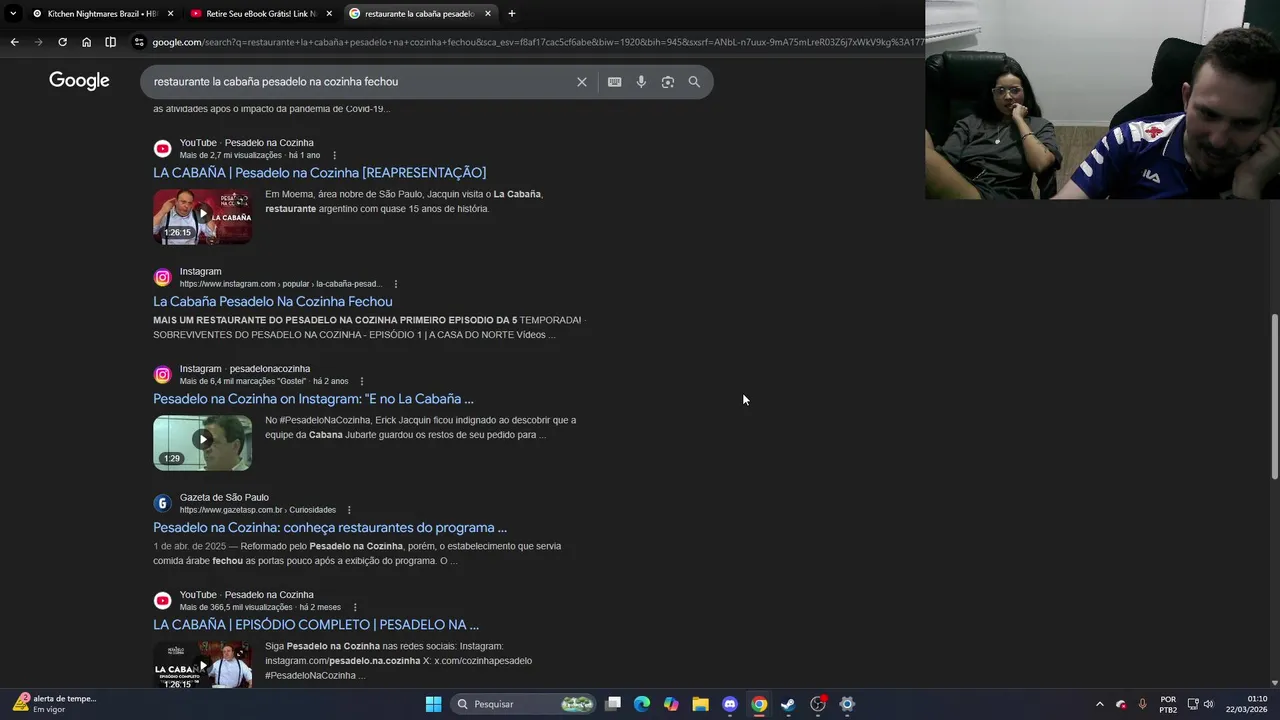
Task: Clear the search query with the X
Action: pos(582,82)
